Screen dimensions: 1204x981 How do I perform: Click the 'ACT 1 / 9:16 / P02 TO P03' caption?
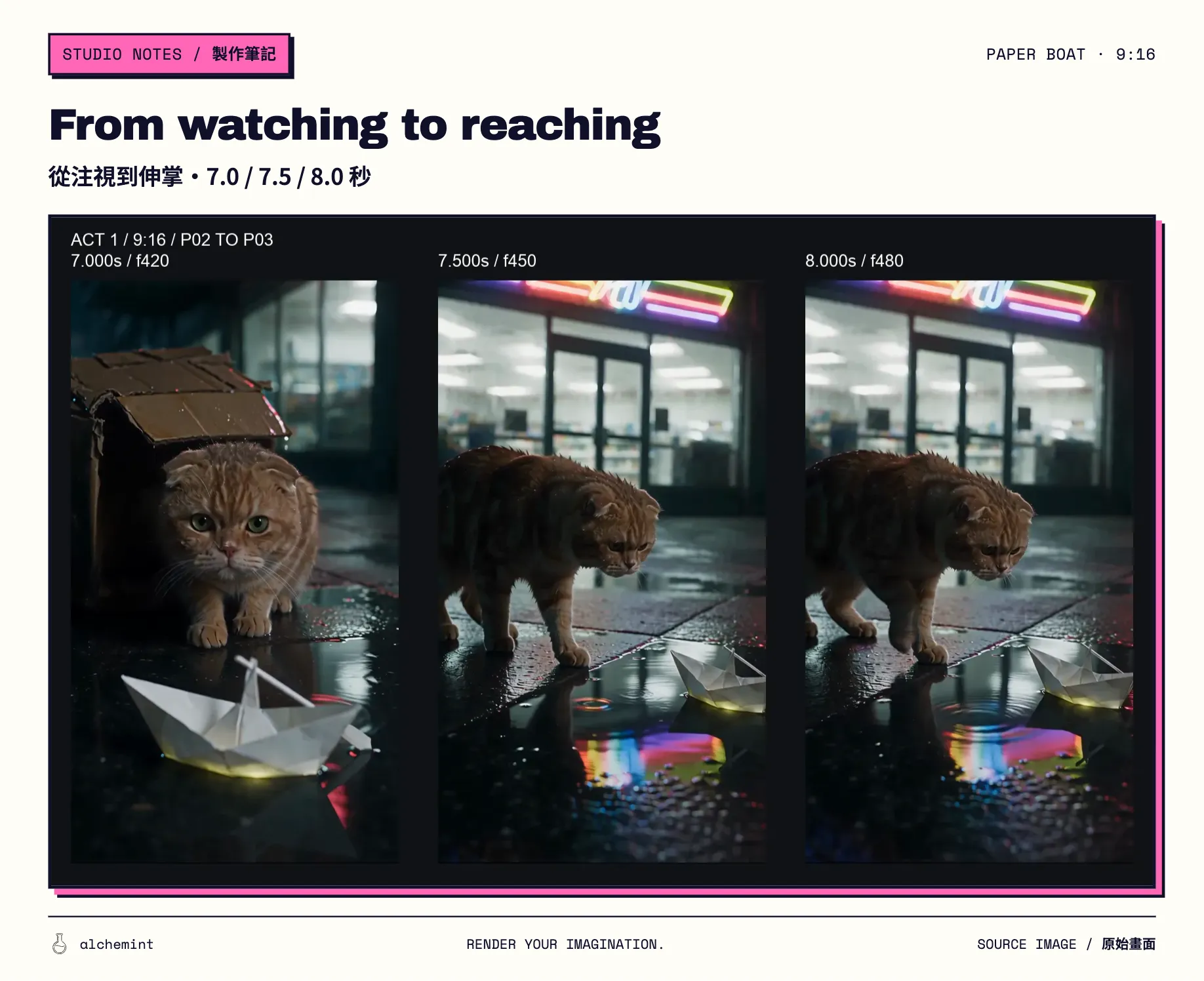click(x=172, y=239)
